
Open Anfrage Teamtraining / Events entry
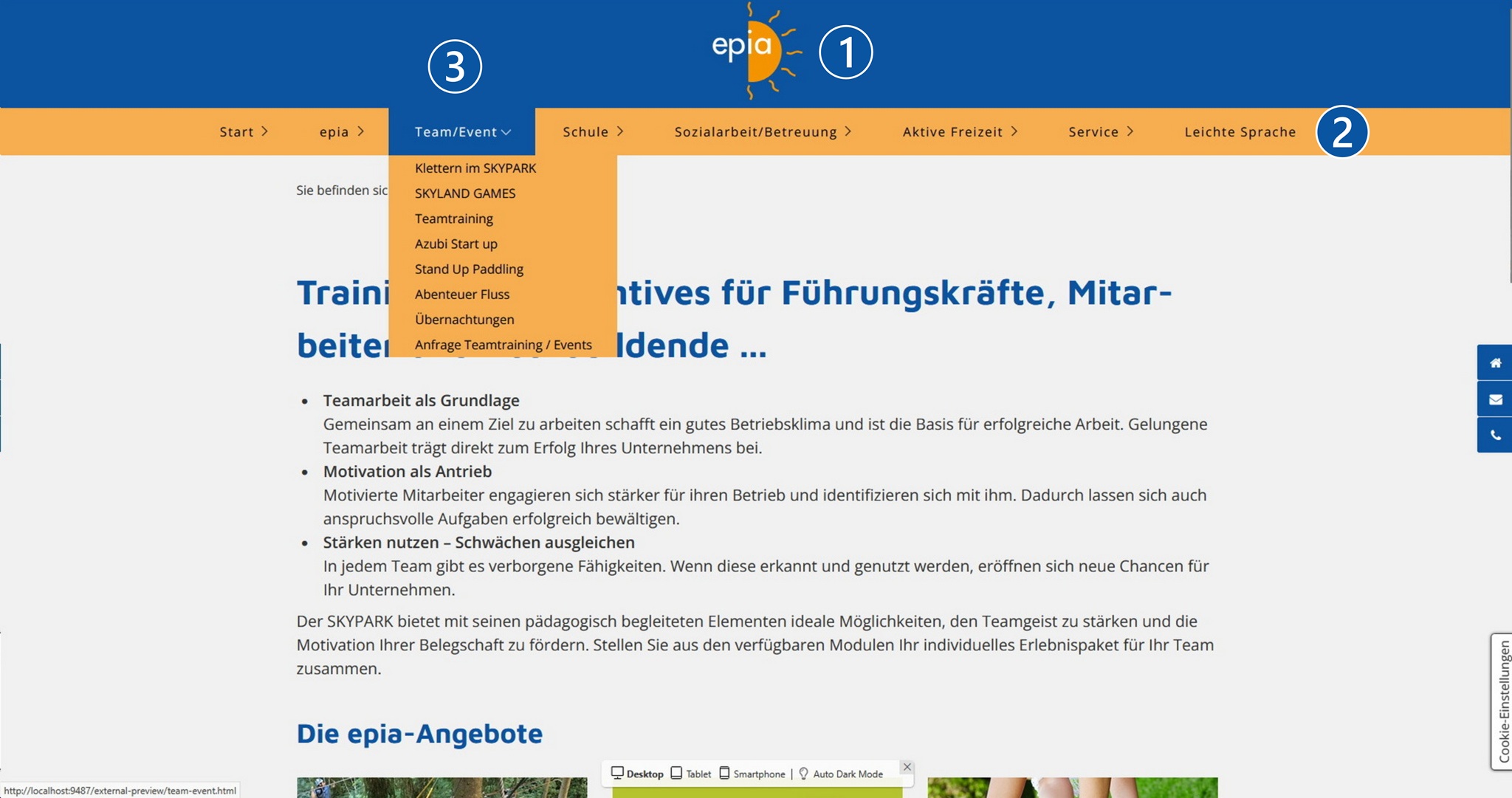click(x=503, y=345)
